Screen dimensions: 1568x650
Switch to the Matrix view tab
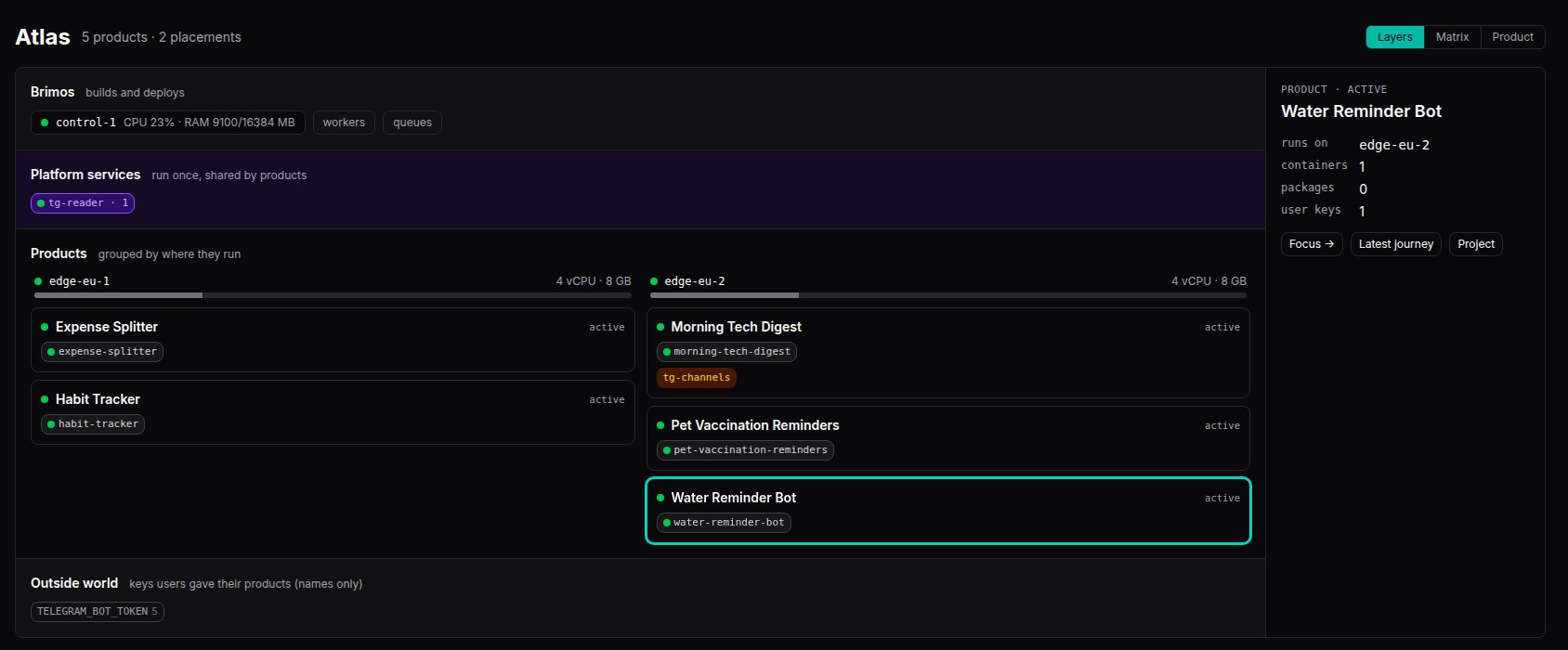(x=1452, y=37)
